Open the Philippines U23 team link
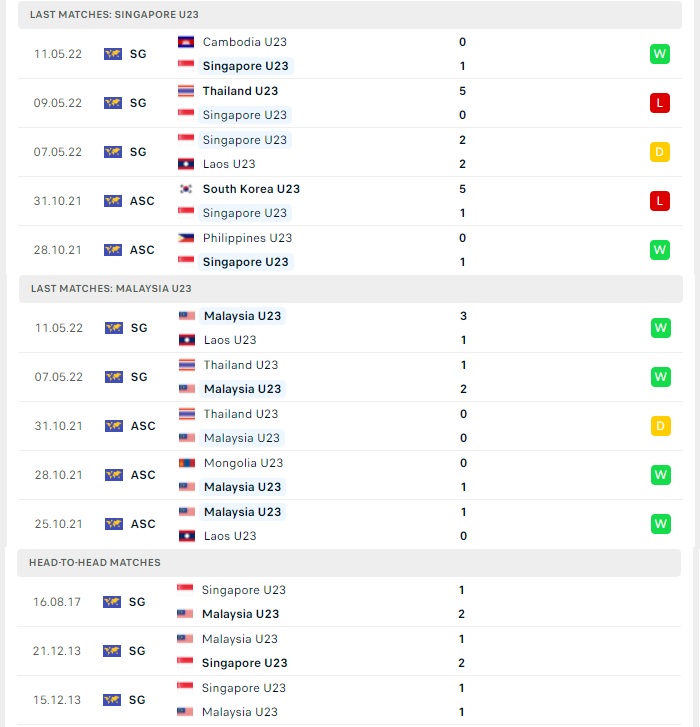Image resolution: width=700 pixels, height=727 pixels. pyautogui.click(x=248, y=238)
